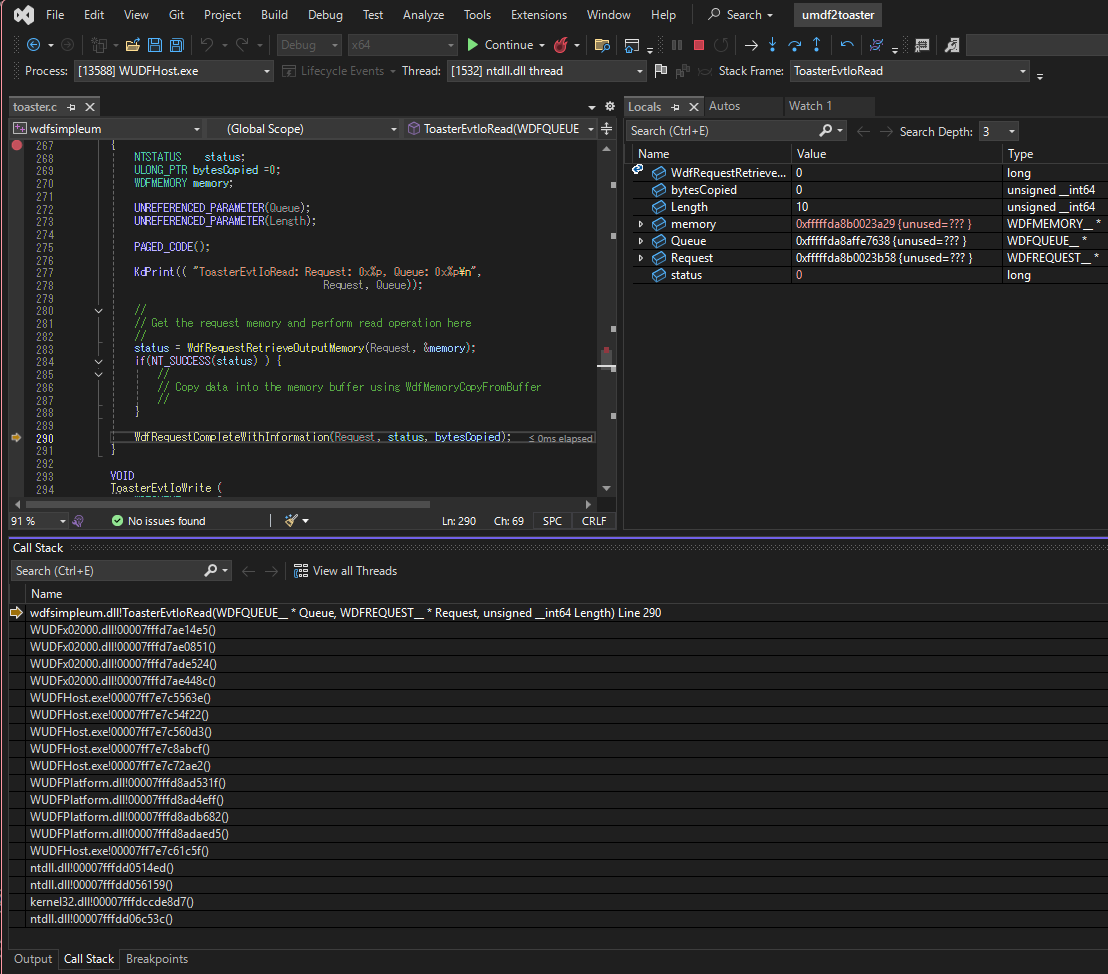The image size is (1108, 974).
Task: Toggle pin on the toaster.c tab
Action: coord(72,107)
